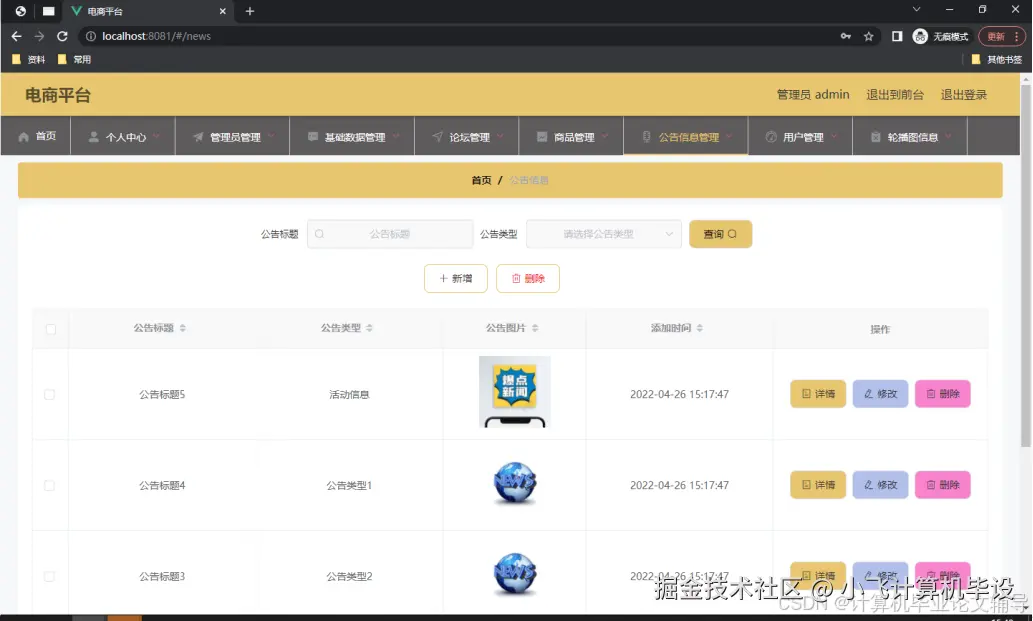Select the 个人中心 person icon in navbar
Screen dimensions: 1033x621
click(x=92, y=135)
